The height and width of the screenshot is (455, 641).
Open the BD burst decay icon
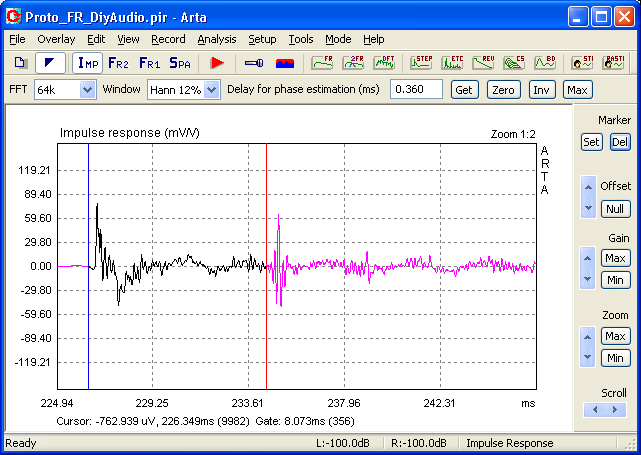(x=545, y=63)
